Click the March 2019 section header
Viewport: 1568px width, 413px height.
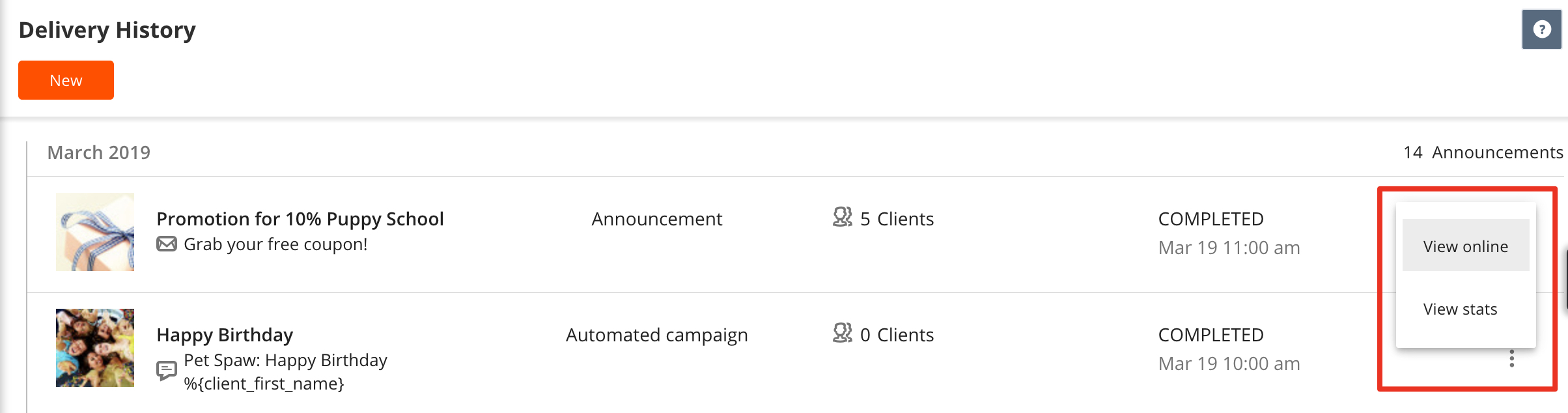coord(99,152)
